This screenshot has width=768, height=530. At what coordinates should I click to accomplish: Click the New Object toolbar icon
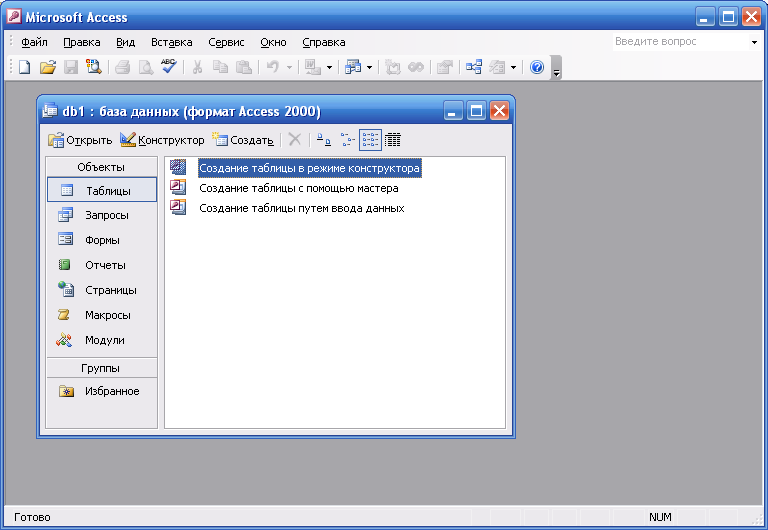tap(497, 67)
